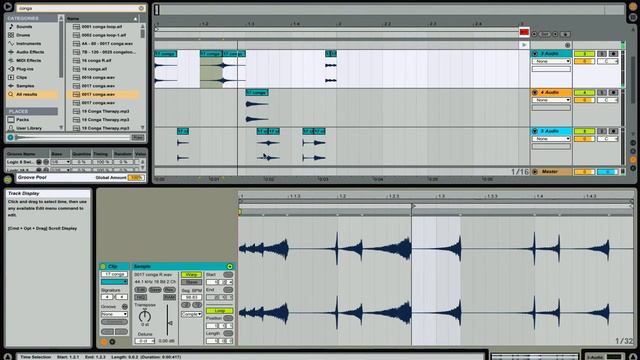Toggle the green Loop switch in the Sample box

[x=220, y=311]
